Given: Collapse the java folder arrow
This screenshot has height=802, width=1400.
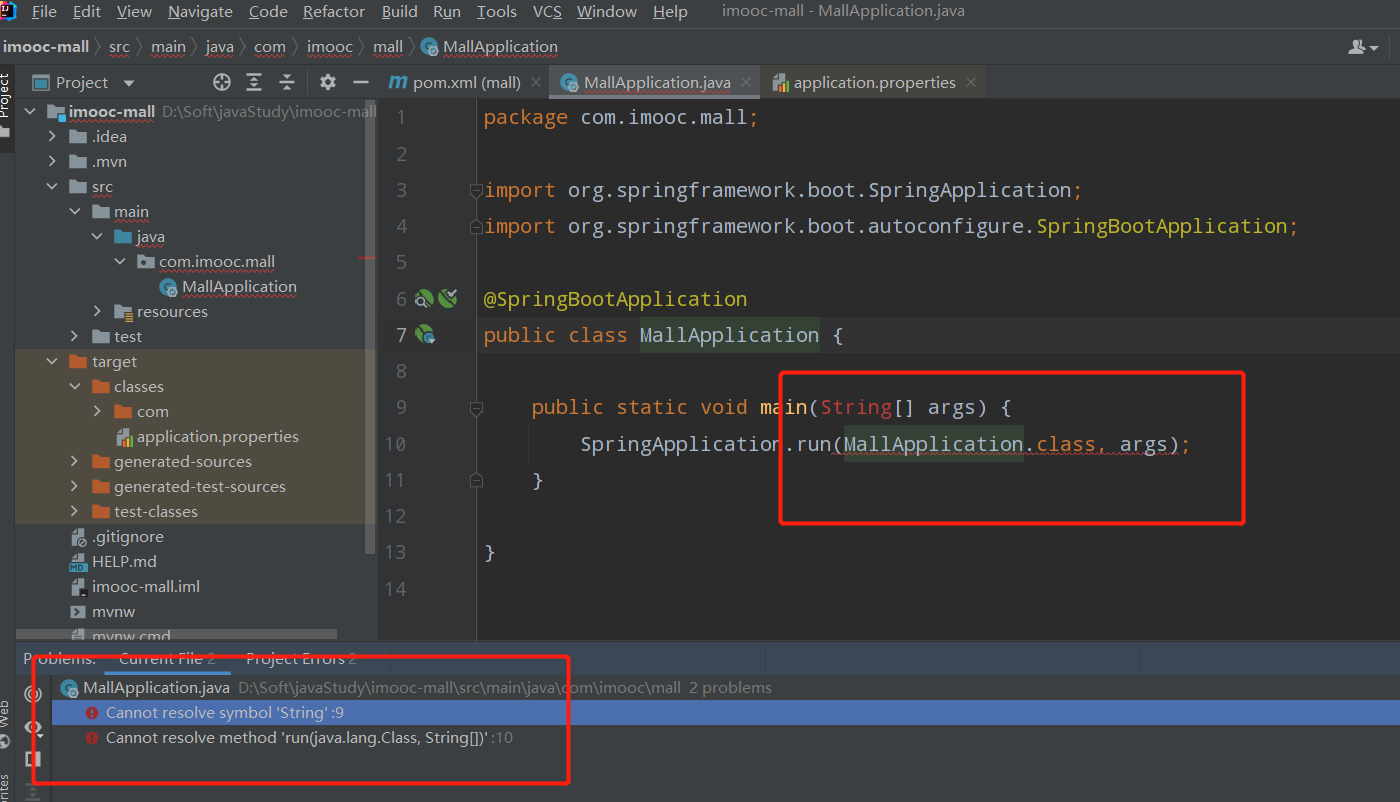Looking at the screenshot, I should [97, 236].
